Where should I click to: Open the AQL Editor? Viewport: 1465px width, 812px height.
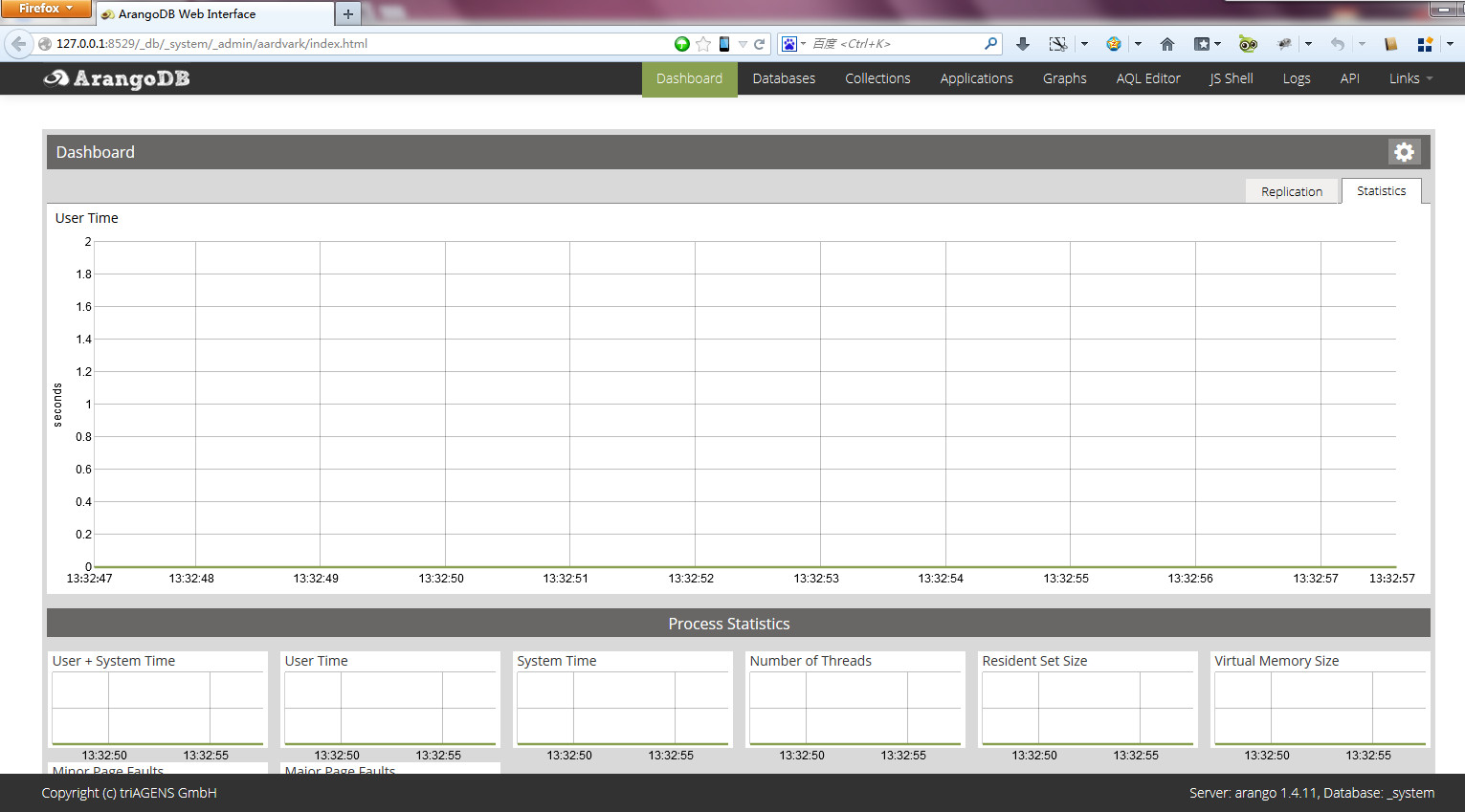[1148, 78]
